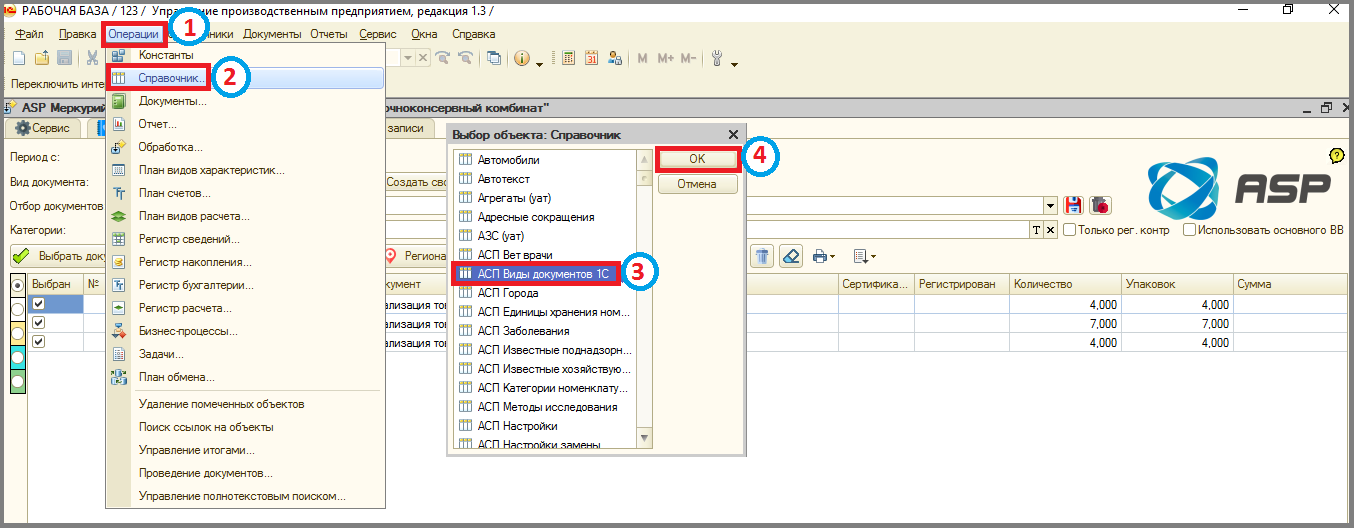Select the green background radio button
Screen dimensions: 1354x528
pos(18,381)
